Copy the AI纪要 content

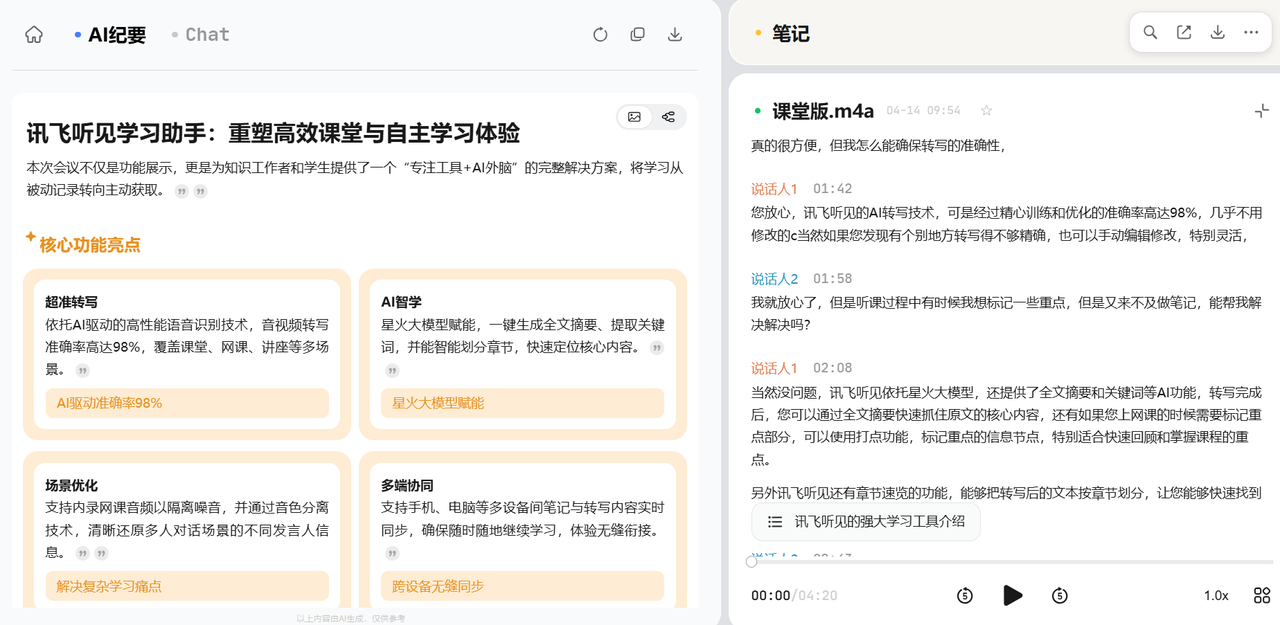(x=637, y=34)
